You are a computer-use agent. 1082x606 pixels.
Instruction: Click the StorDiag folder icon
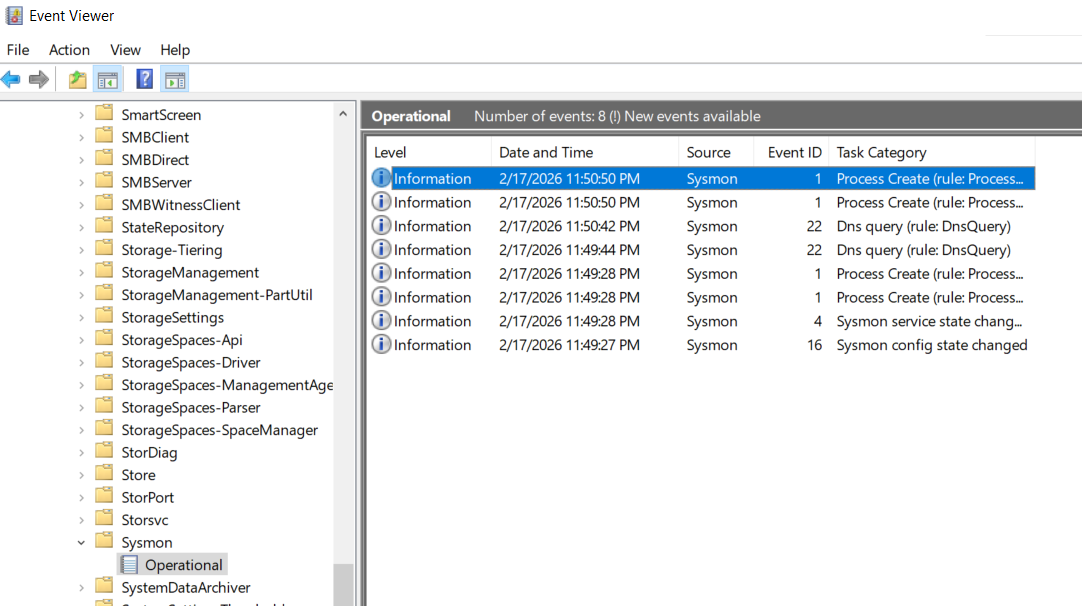click(104, 452)
